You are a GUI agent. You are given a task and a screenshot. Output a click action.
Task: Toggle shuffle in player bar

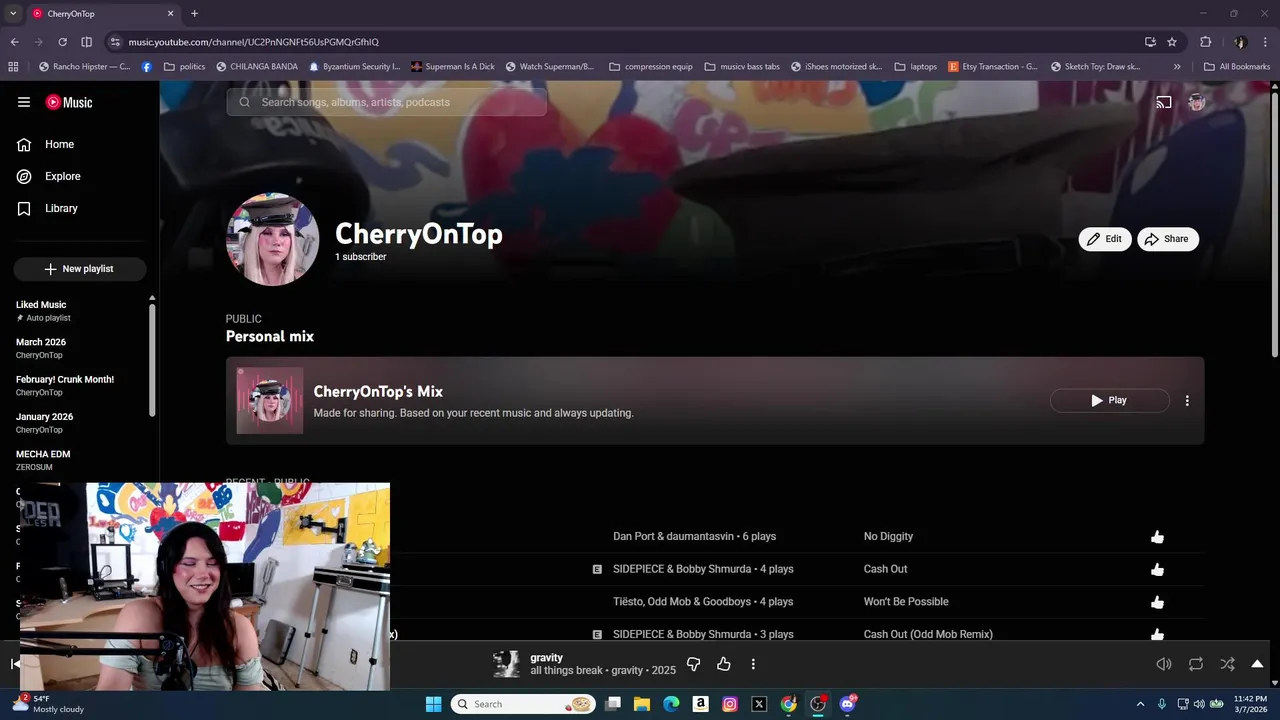click(1227, 664)
